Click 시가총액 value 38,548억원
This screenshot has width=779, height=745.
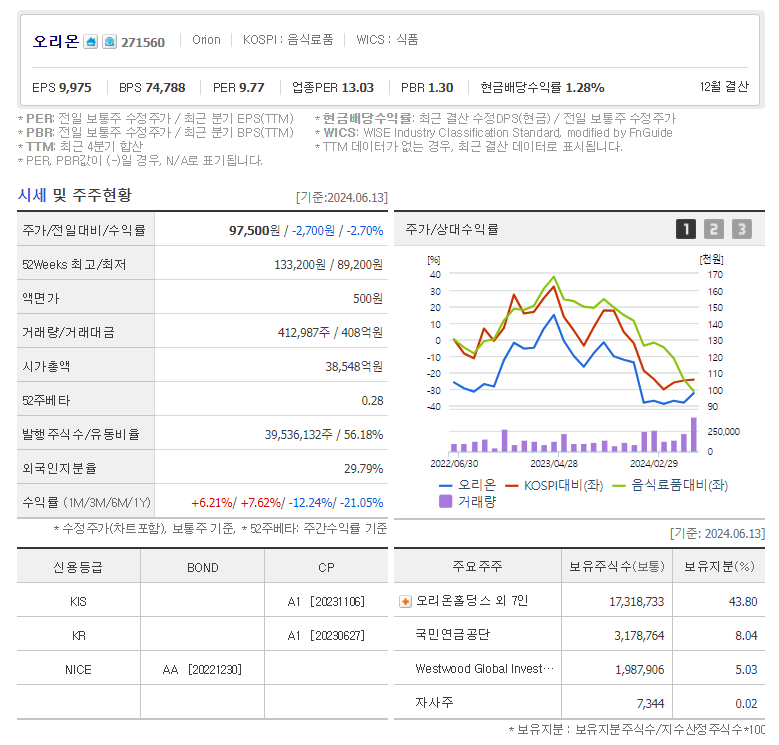click(x=354, y=367)
